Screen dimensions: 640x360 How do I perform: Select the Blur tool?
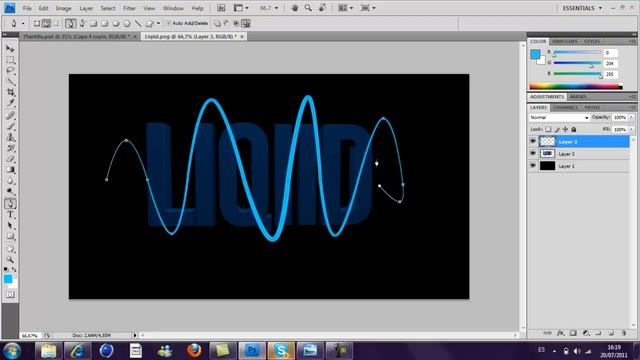10,180
